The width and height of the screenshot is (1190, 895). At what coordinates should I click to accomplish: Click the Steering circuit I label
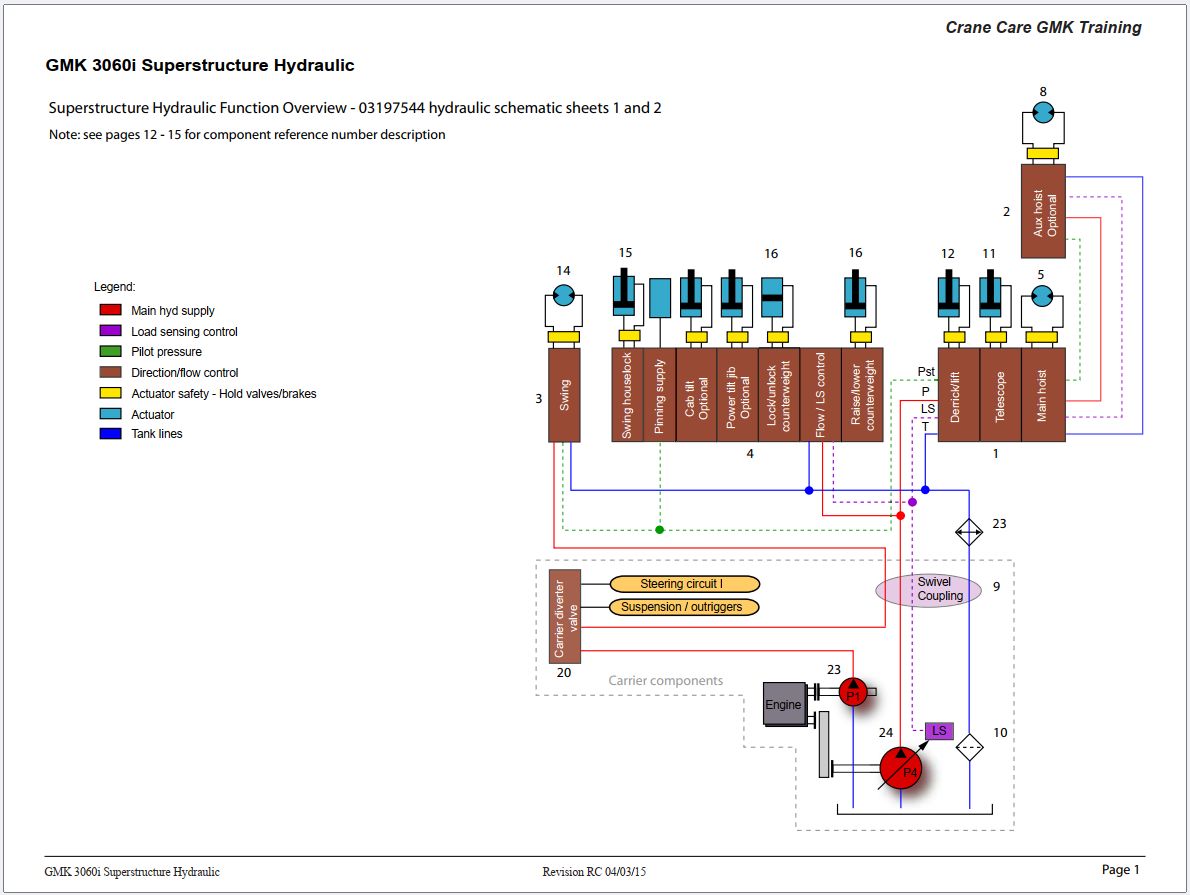(x=685, y=584)
